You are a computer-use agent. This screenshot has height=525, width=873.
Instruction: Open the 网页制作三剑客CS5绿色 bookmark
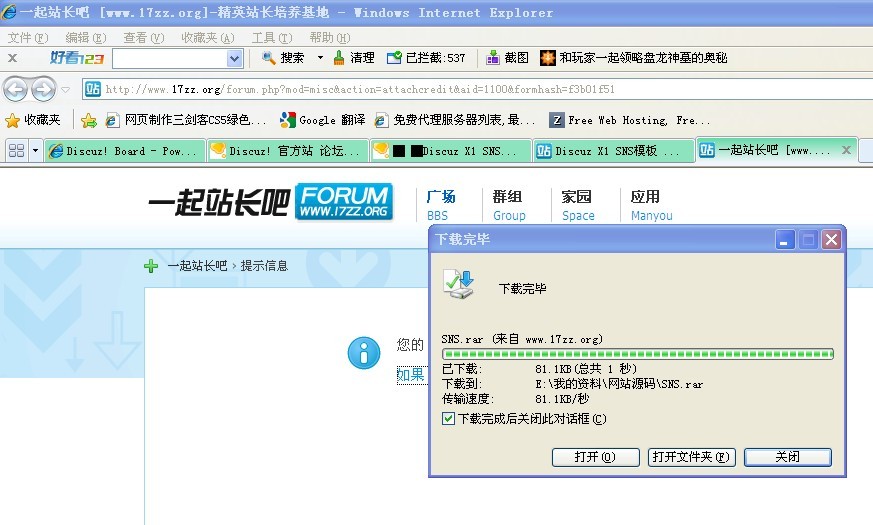[186, 120]
